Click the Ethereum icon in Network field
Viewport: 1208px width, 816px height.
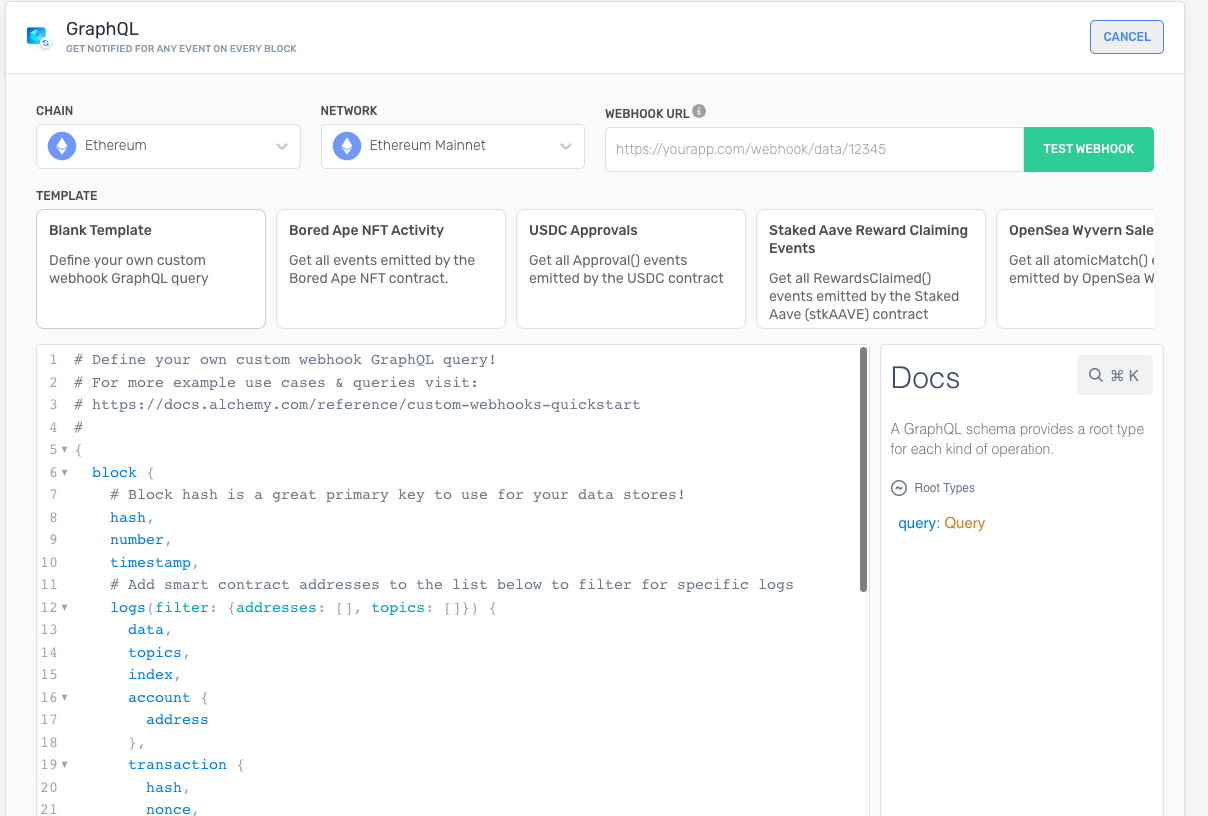coord(347,146)
